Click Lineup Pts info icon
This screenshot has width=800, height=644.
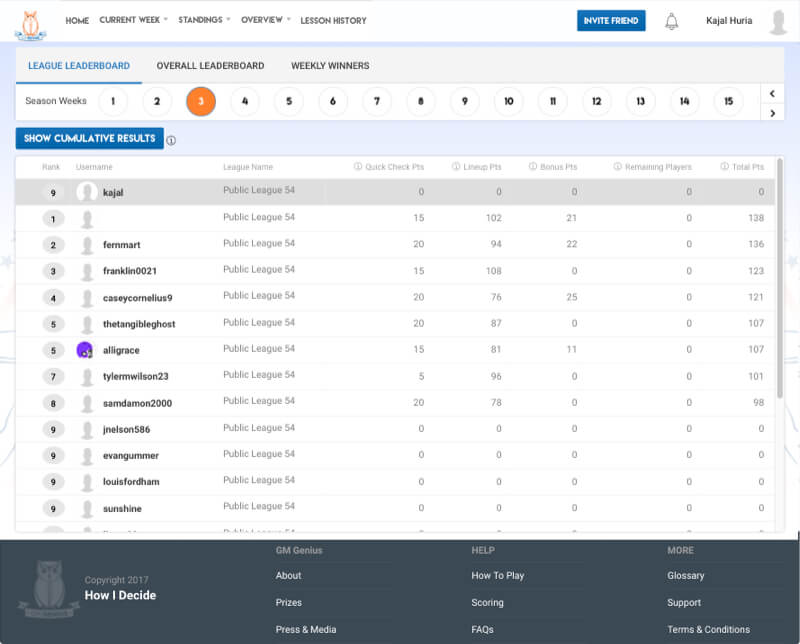coord(456,166)
